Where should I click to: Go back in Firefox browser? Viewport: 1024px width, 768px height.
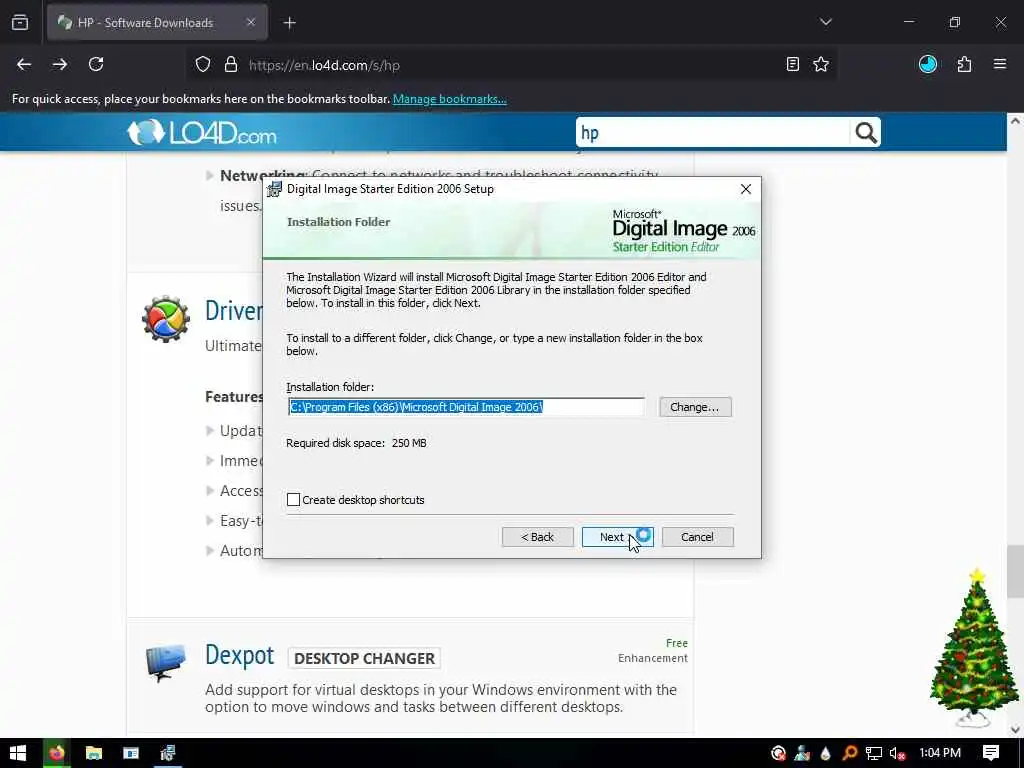tap(24, 64)
